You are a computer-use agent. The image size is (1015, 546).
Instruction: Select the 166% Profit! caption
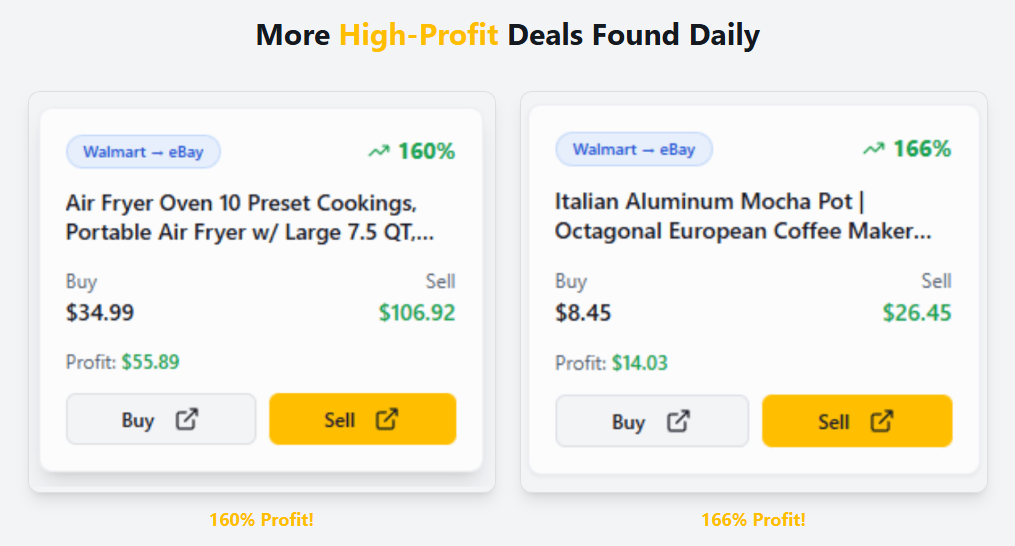(x=753, y=520)
